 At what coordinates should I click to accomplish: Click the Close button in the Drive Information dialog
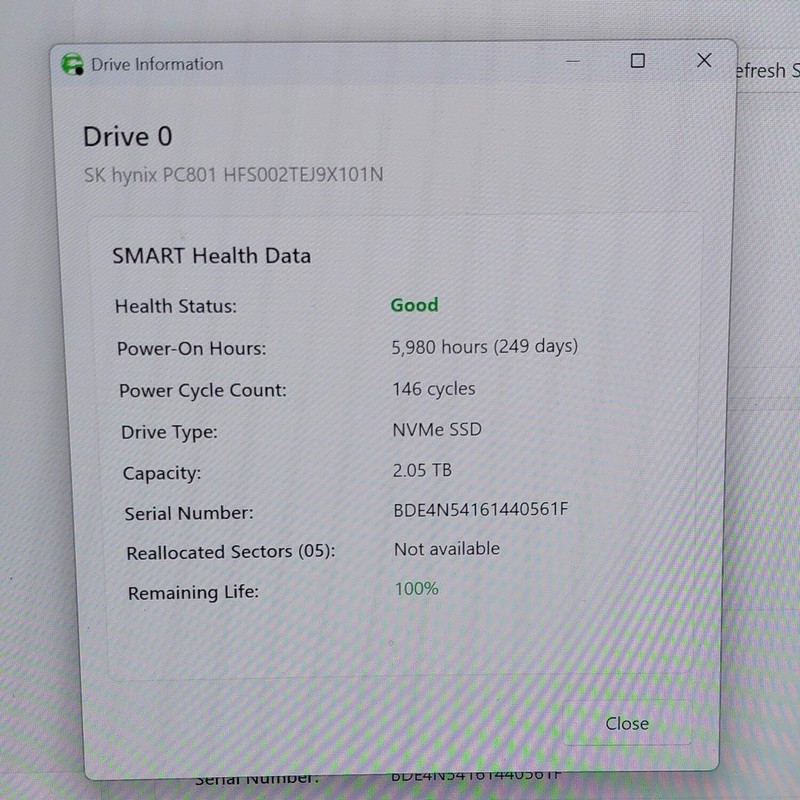tap(627, 723)
